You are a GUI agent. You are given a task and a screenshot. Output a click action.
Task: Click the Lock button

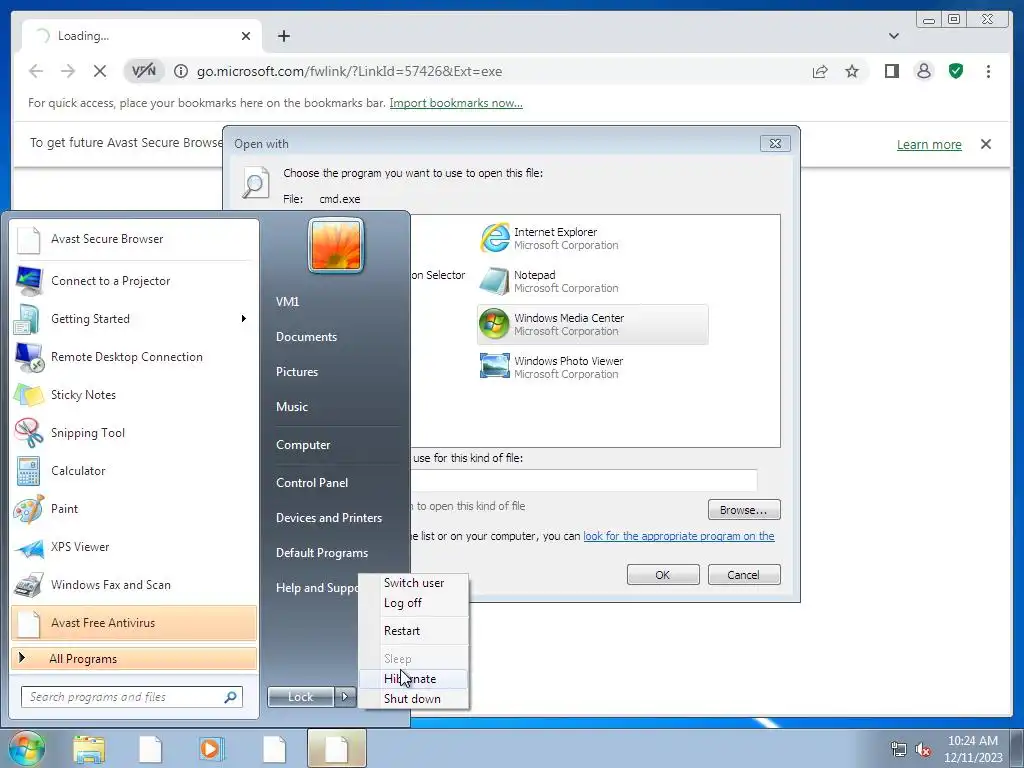[301, 697]
